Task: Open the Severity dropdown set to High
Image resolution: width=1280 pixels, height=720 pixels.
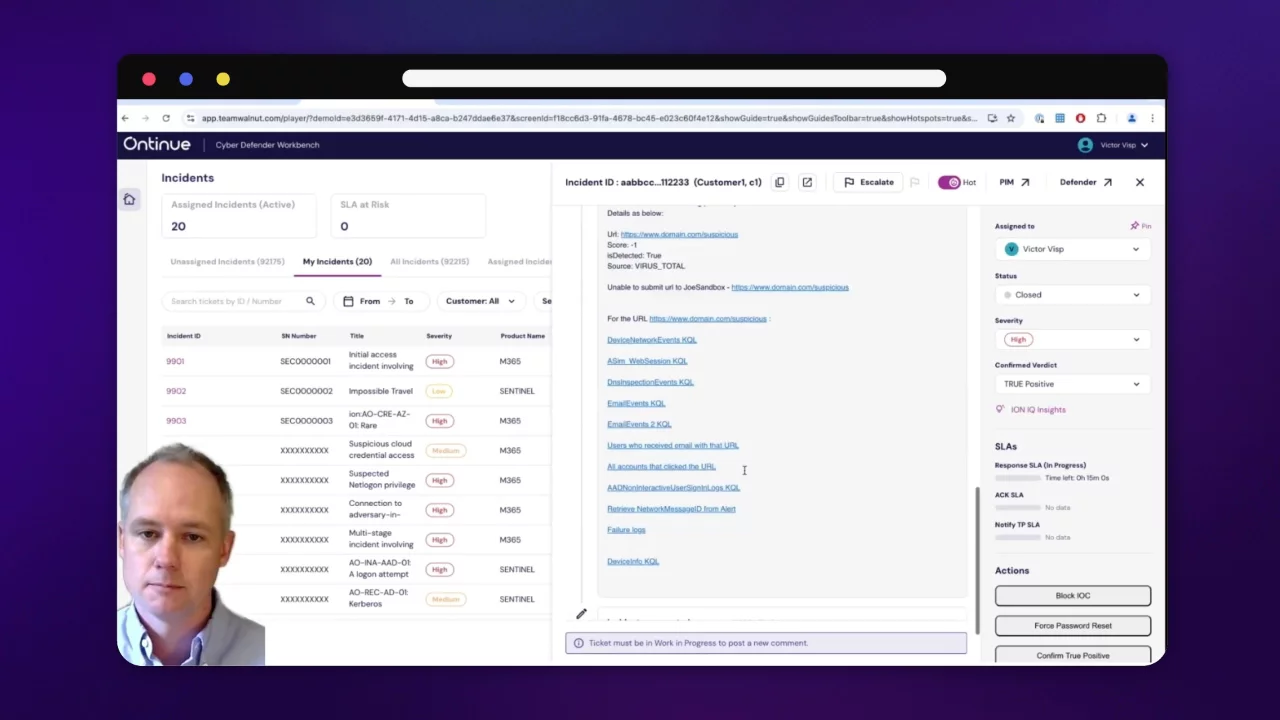Action: (1072, 339)
